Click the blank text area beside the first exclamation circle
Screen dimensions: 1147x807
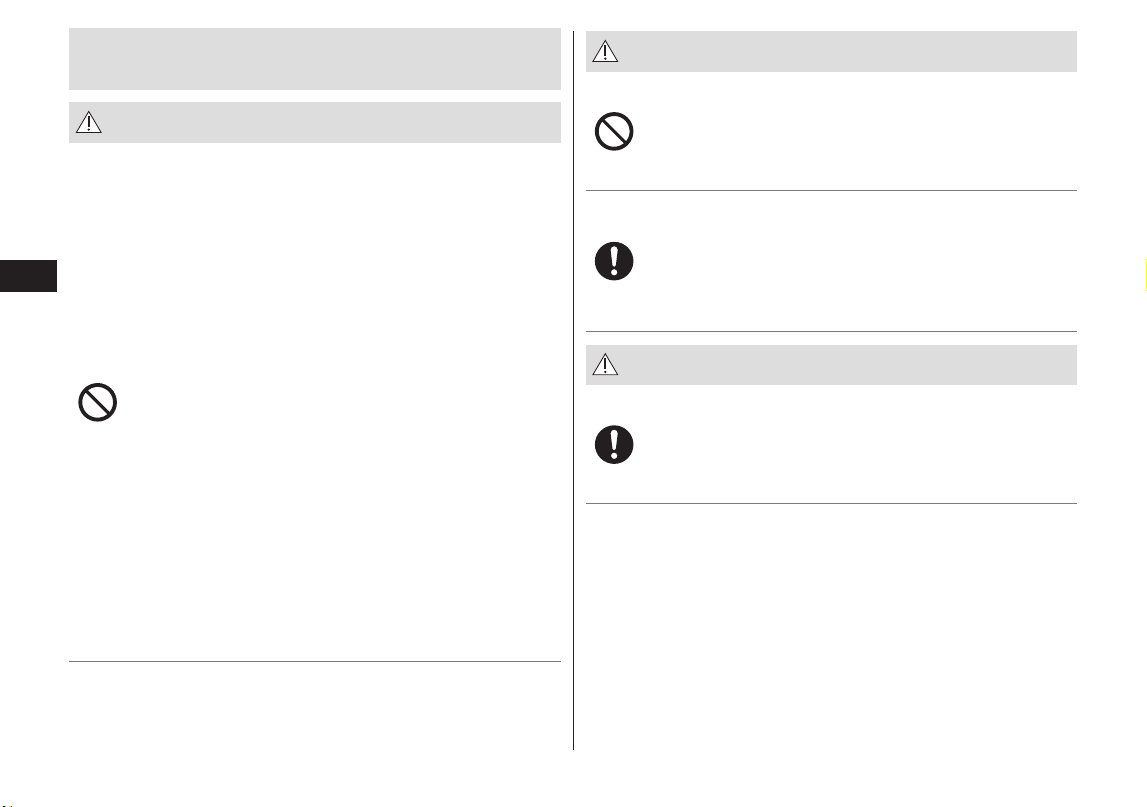860,261
